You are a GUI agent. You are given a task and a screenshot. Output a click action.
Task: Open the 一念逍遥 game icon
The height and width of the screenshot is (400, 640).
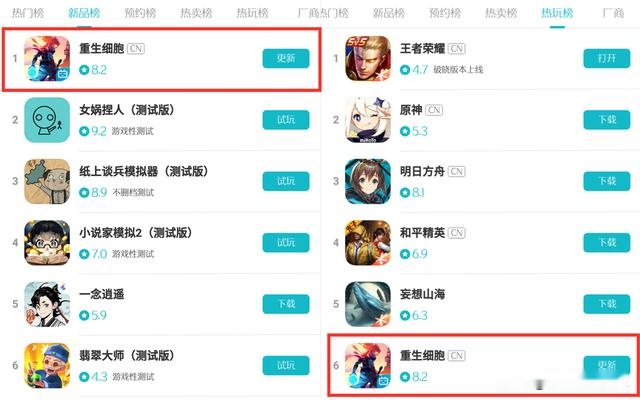47,304
